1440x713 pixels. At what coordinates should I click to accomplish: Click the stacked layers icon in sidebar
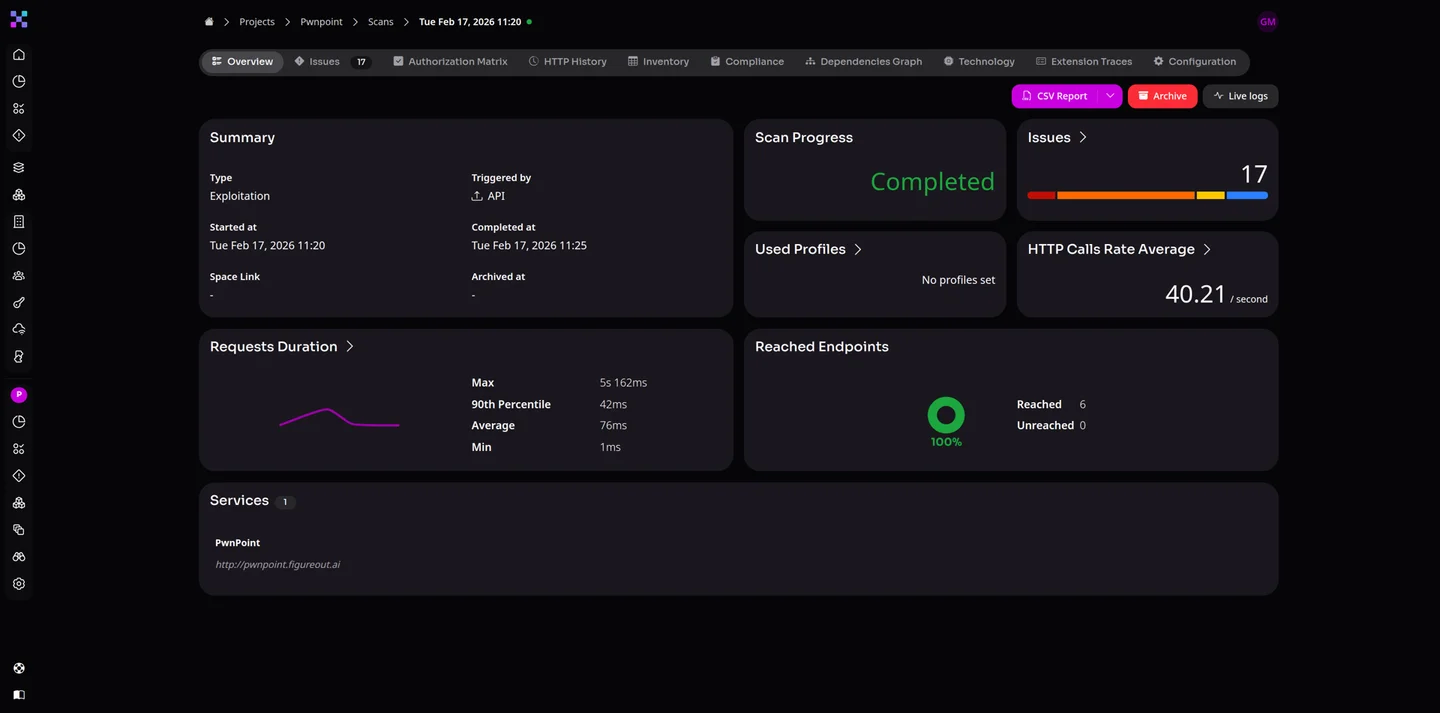pyautogui.click(x=19, y=168)
